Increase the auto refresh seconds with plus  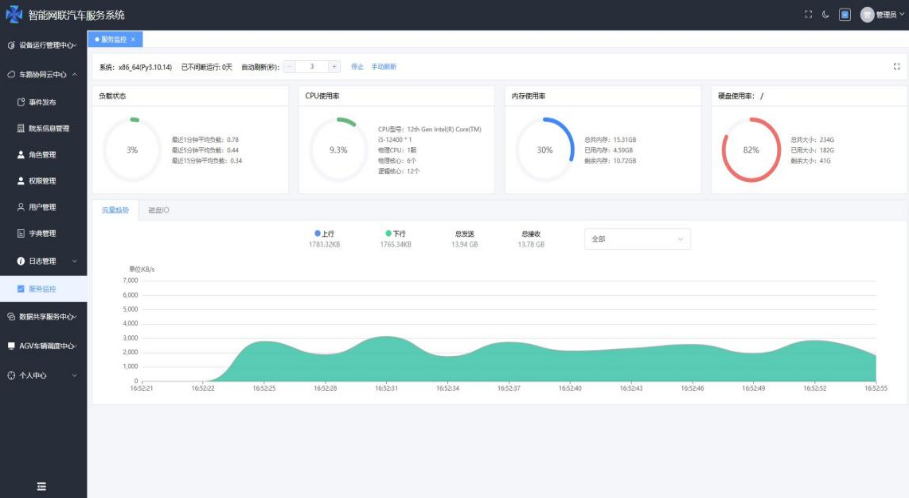coord(334,67)
